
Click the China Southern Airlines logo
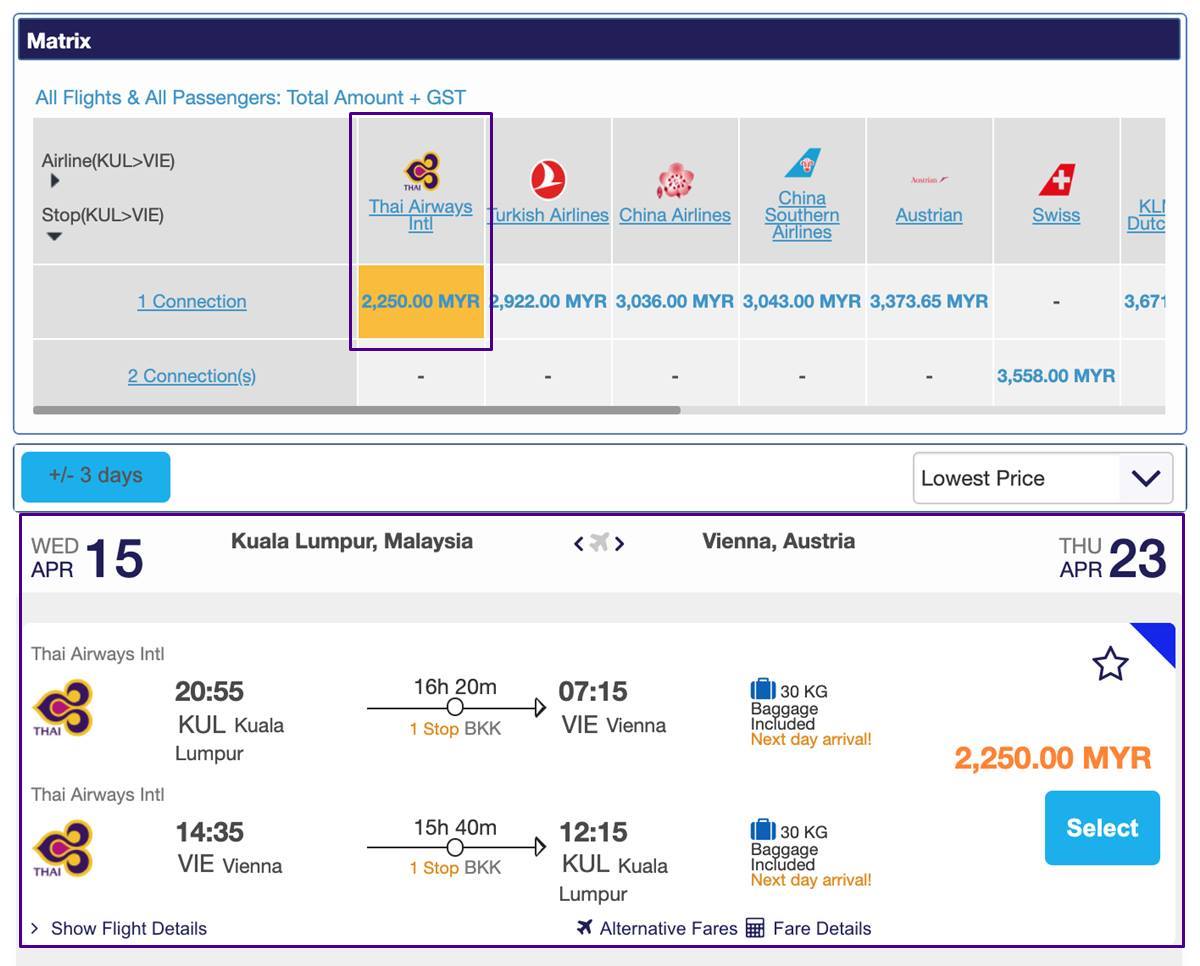[802, 163]
